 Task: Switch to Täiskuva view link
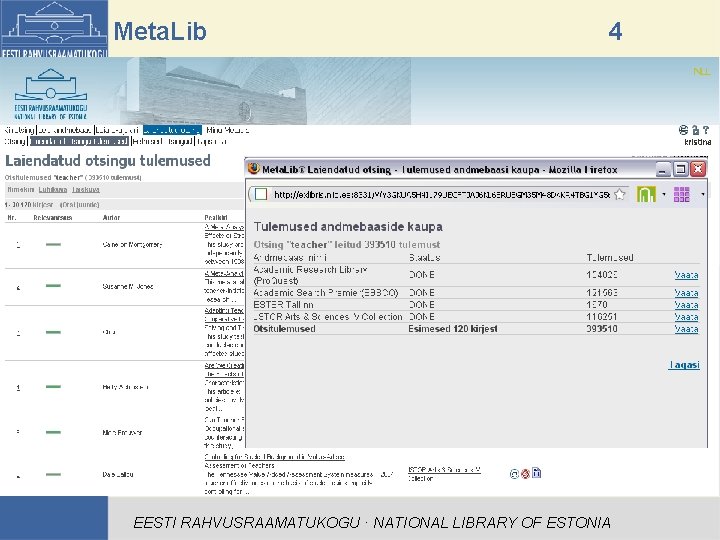click(86, 190)
